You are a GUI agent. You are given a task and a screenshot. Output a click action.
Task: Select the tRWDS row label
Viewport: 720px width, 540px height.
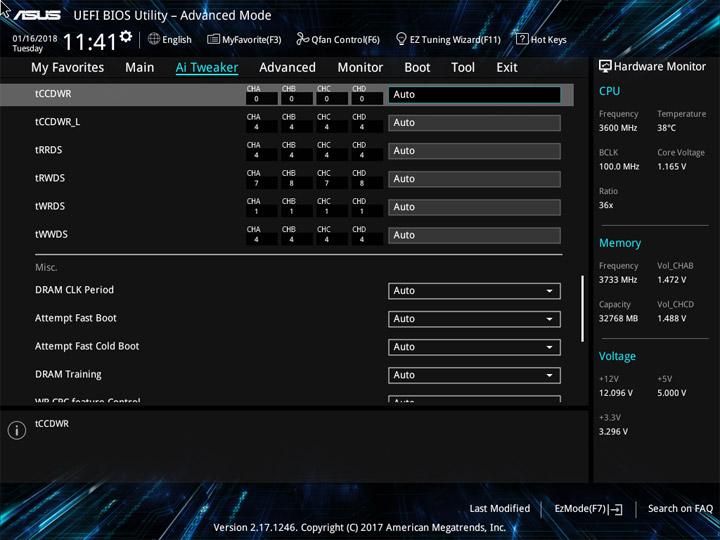[x=50, y=178]
